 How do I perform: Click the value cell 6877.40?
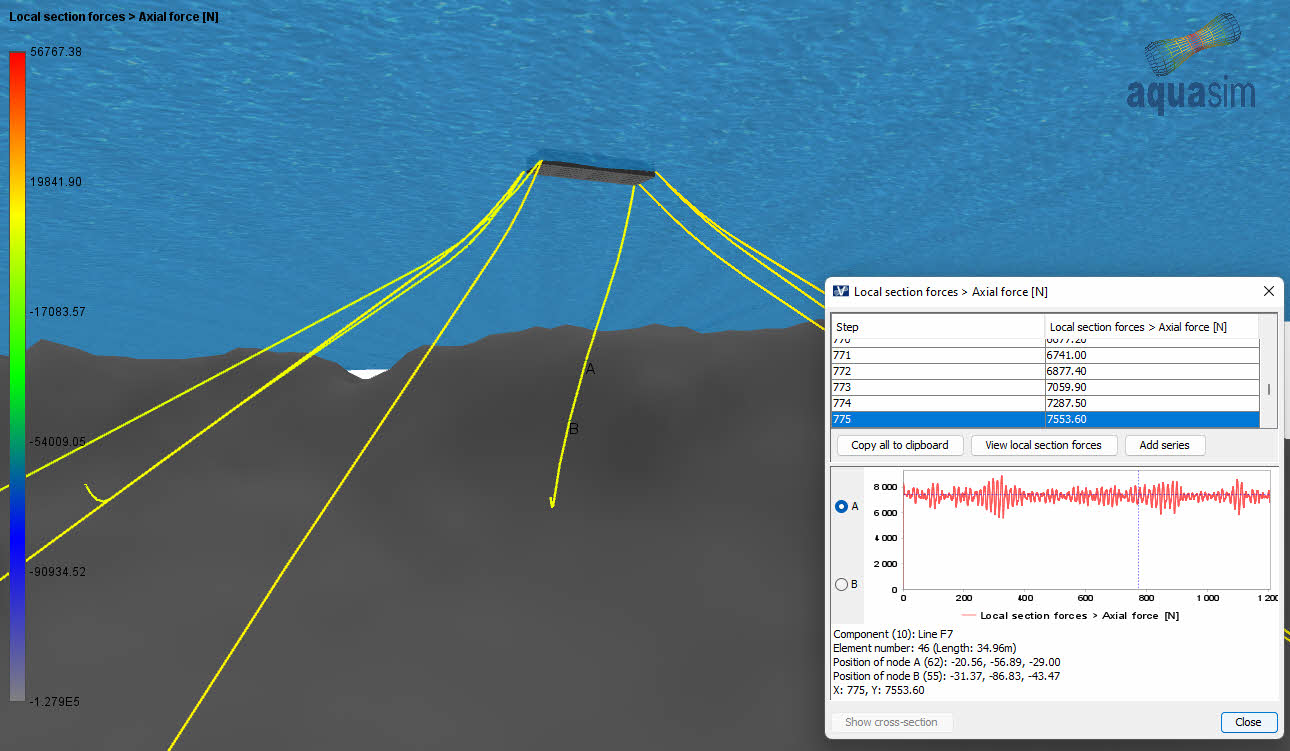point(1151,371)
